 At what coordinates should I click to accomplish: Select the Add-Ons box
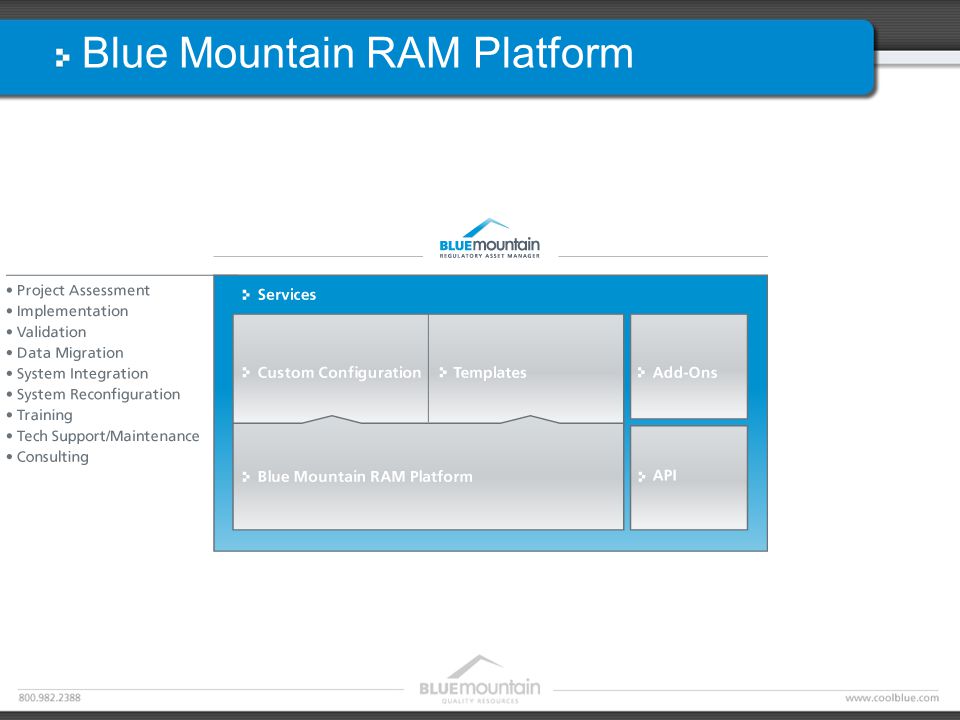pos(689,367)
